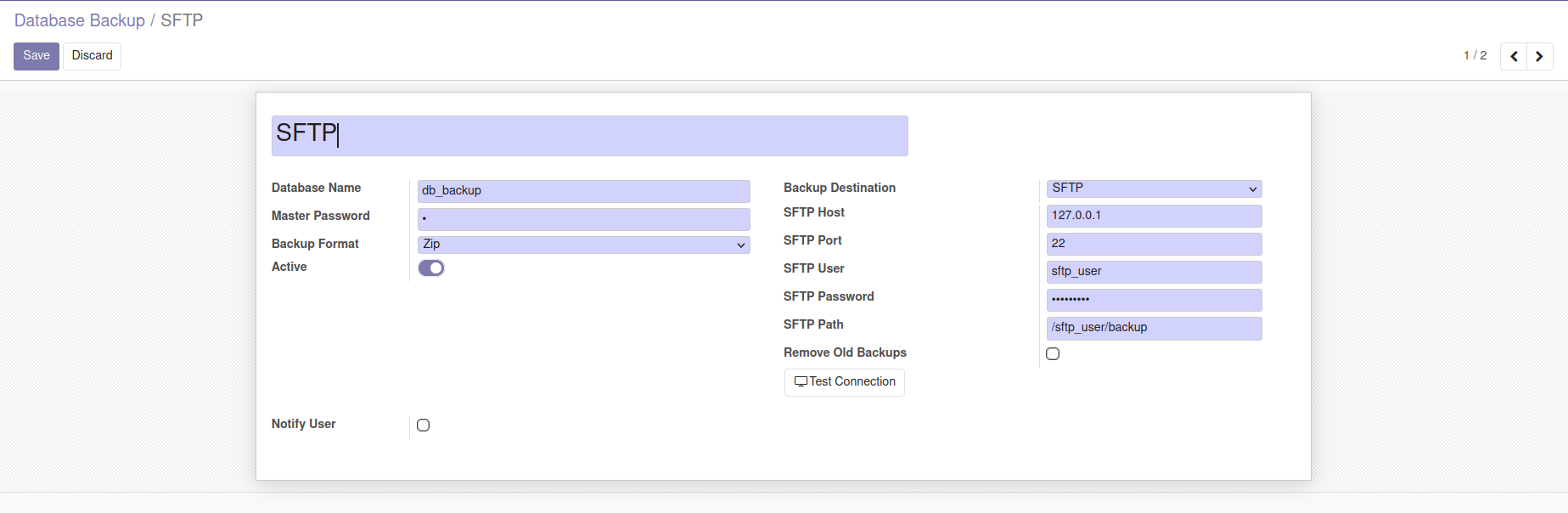Save the backup configuration

click(37, 56)
